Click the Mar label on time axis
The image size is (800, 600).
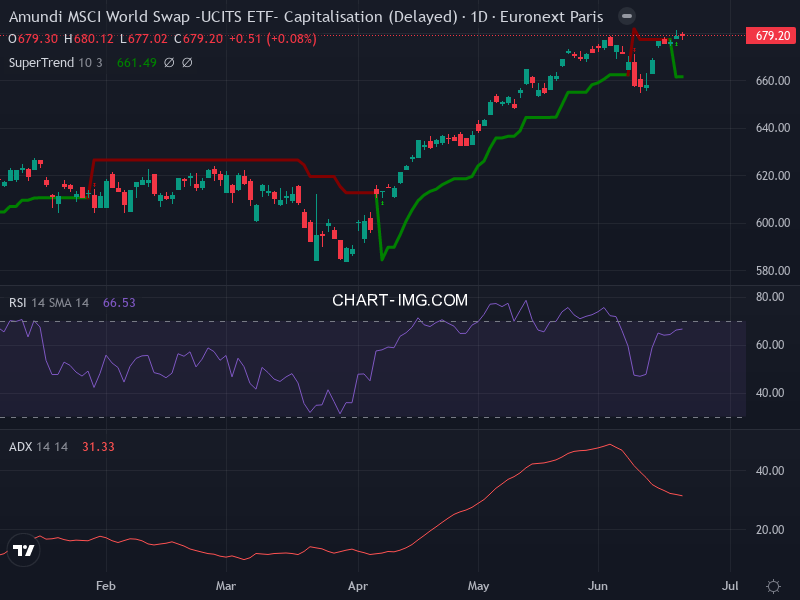point(226,586)
